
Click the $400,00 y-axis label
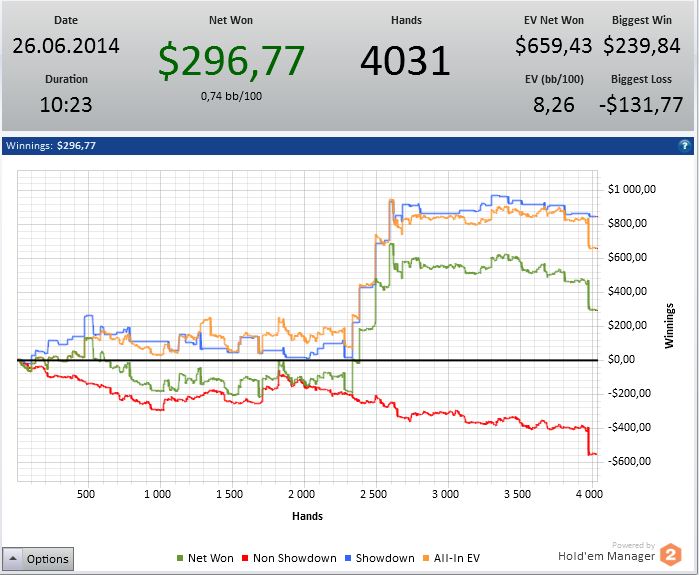tap(627, 291)
